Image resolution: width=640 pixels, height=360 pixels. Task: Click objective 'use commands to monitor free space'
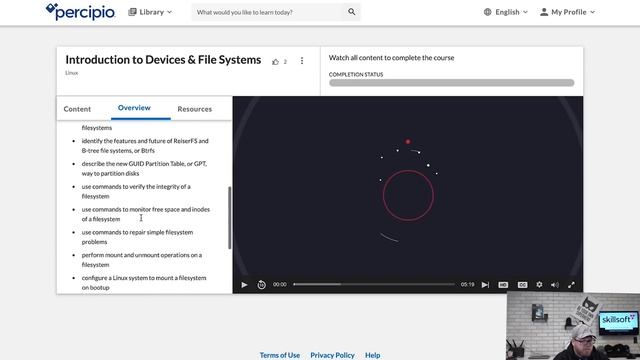(x=145, y=214)
